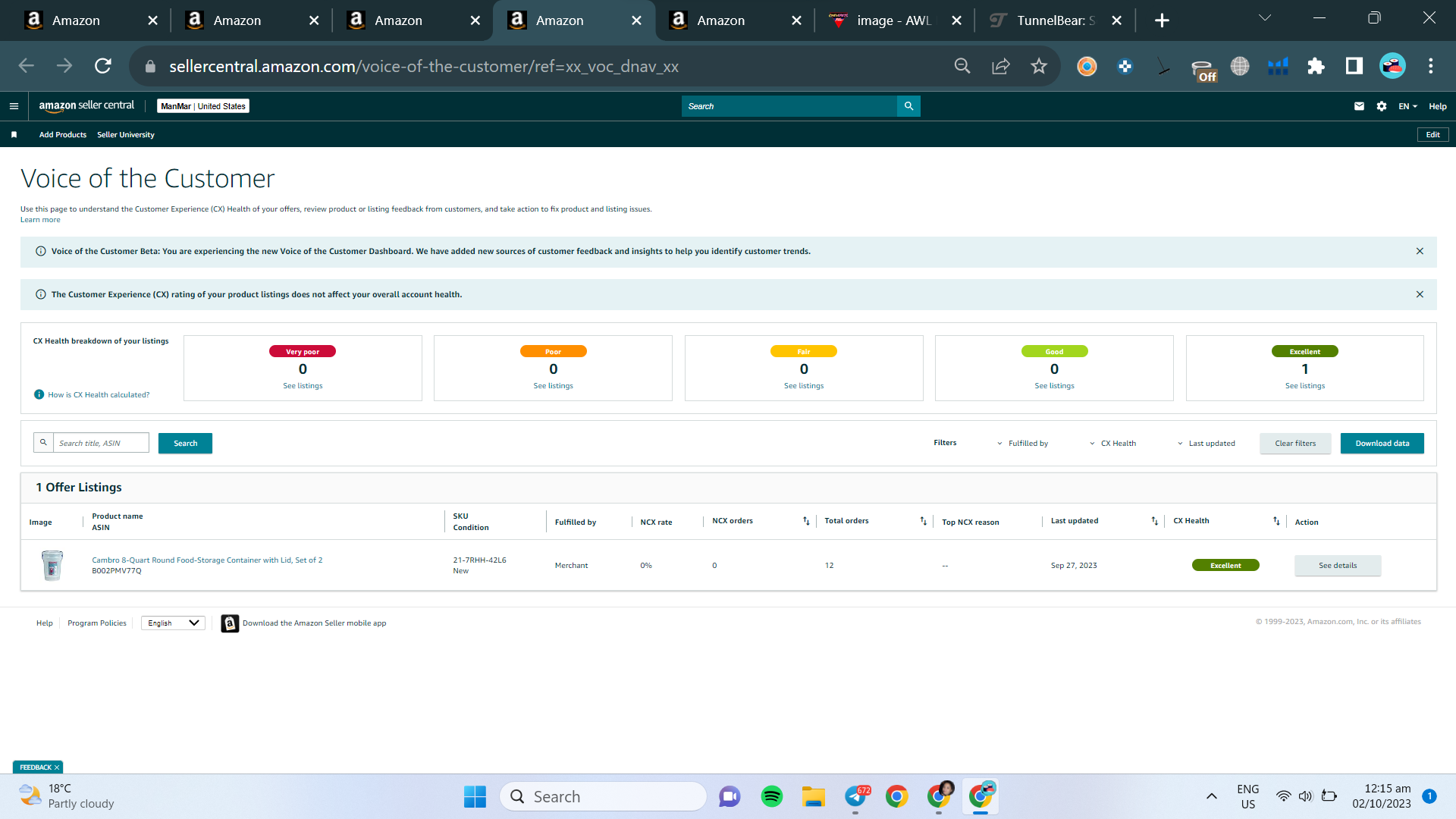
Task: Share this page via browser share icon
Action: tap(1001, 66)
